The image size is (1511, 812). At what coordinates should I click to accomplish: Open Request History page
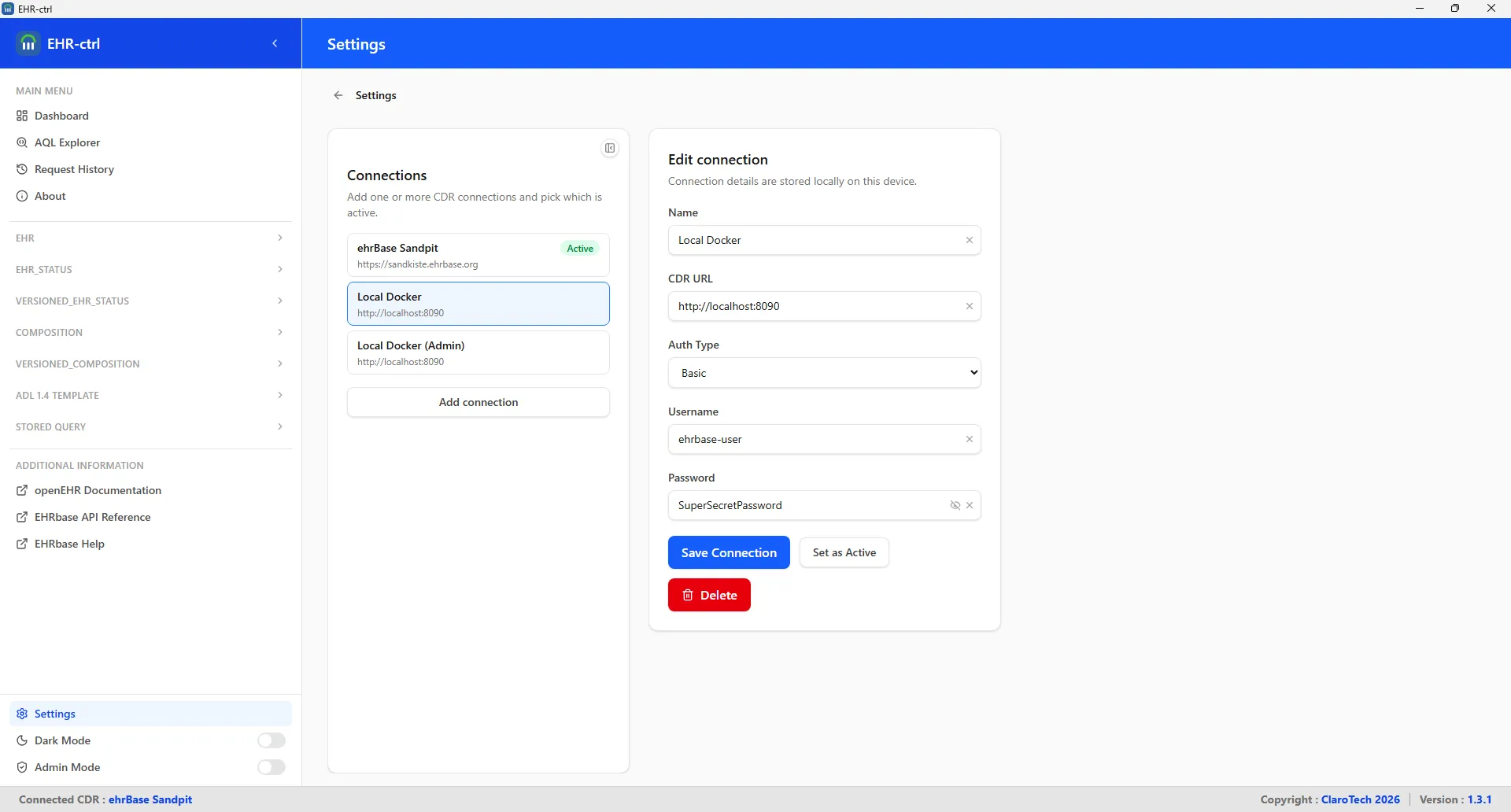(150, 169)
